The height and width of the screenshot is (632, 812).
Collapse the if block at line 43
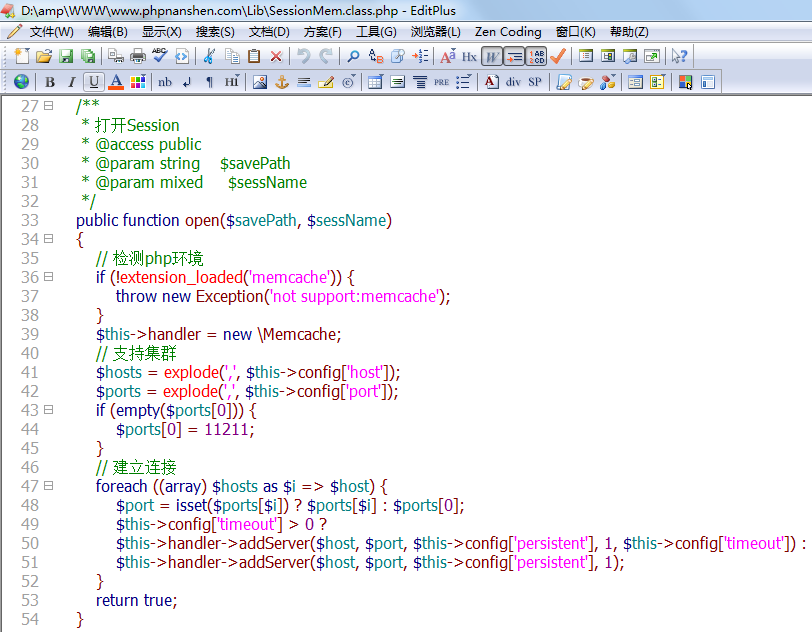point(49,410)
